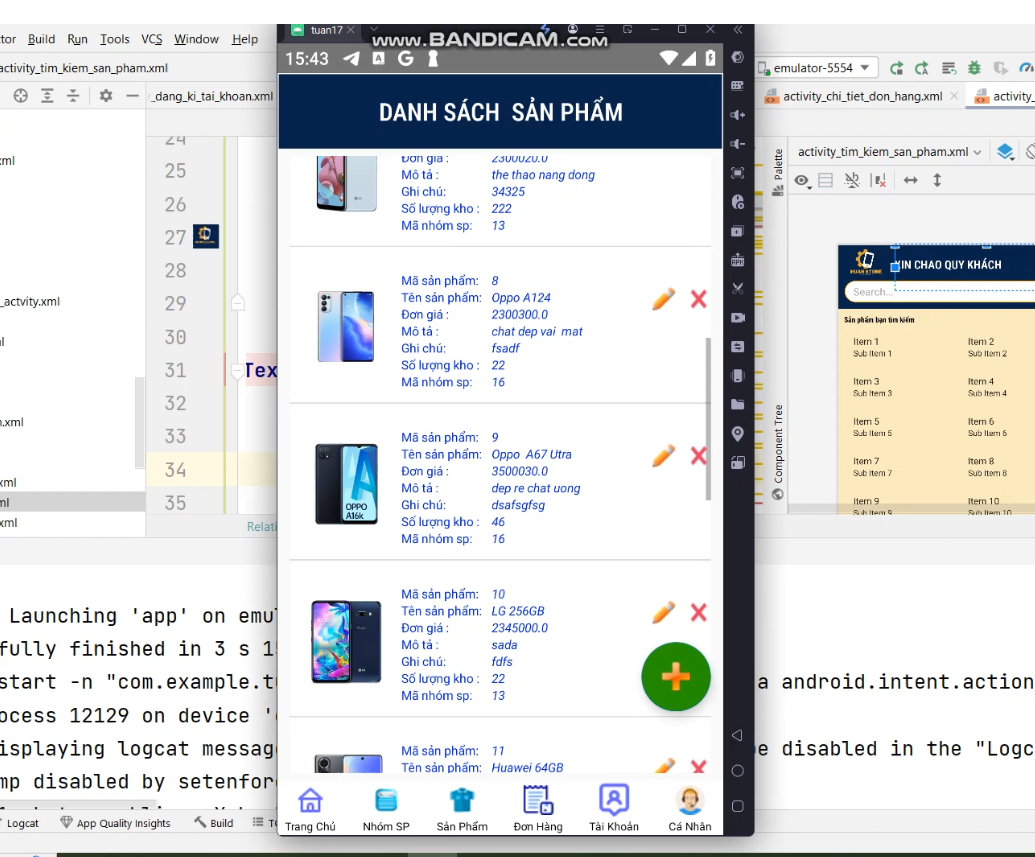The height and width of the screenshot is (857, 1035).
Task: Open the Logcat tool window tab
Action: pyautogui.click(x=22, y=823)
